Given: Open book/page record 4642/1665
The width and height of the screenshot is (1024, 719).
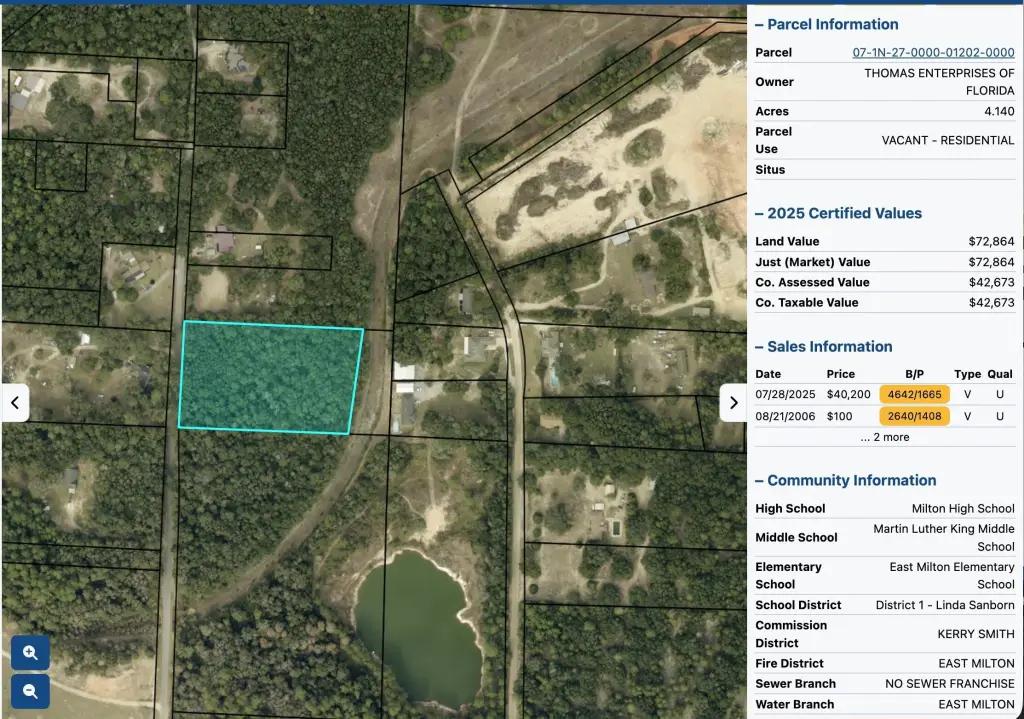Looking at the screenshot, I should click(914, 394).
